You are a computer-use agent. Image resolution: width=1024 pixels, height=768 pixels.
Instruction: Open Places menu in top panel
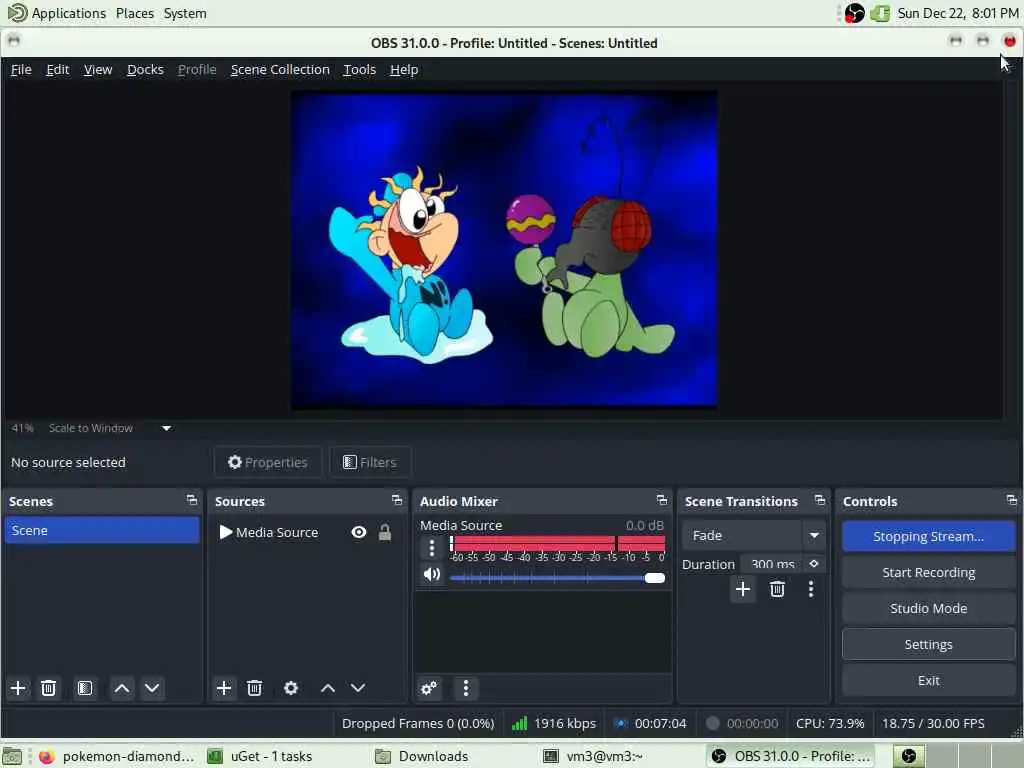click(x=135, y=13)
